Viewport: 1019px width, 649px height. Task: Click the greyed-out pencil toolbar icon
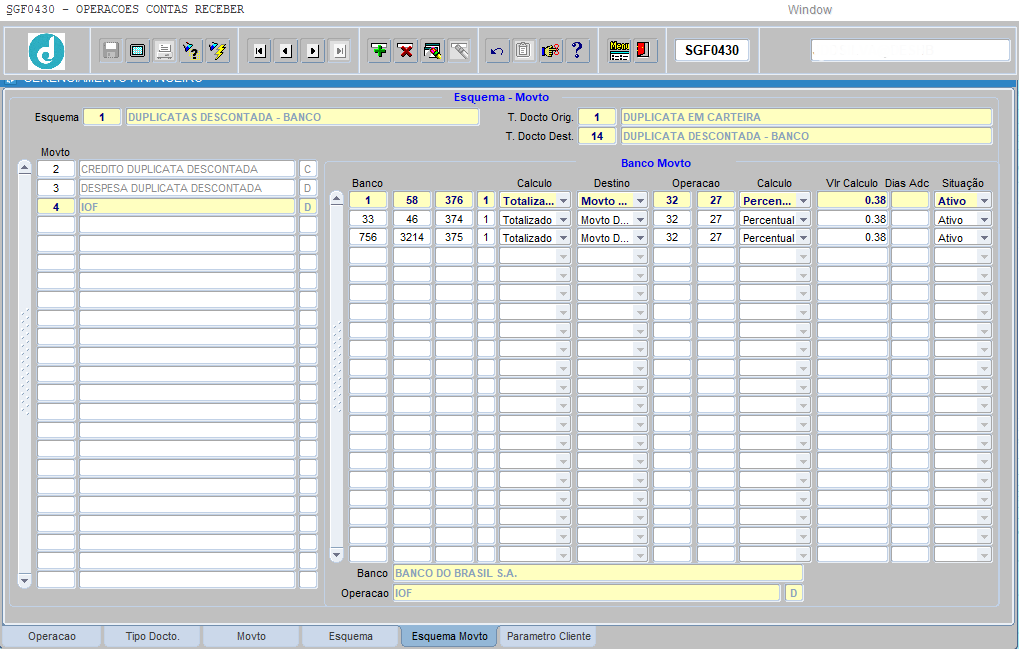coord(459,50)
